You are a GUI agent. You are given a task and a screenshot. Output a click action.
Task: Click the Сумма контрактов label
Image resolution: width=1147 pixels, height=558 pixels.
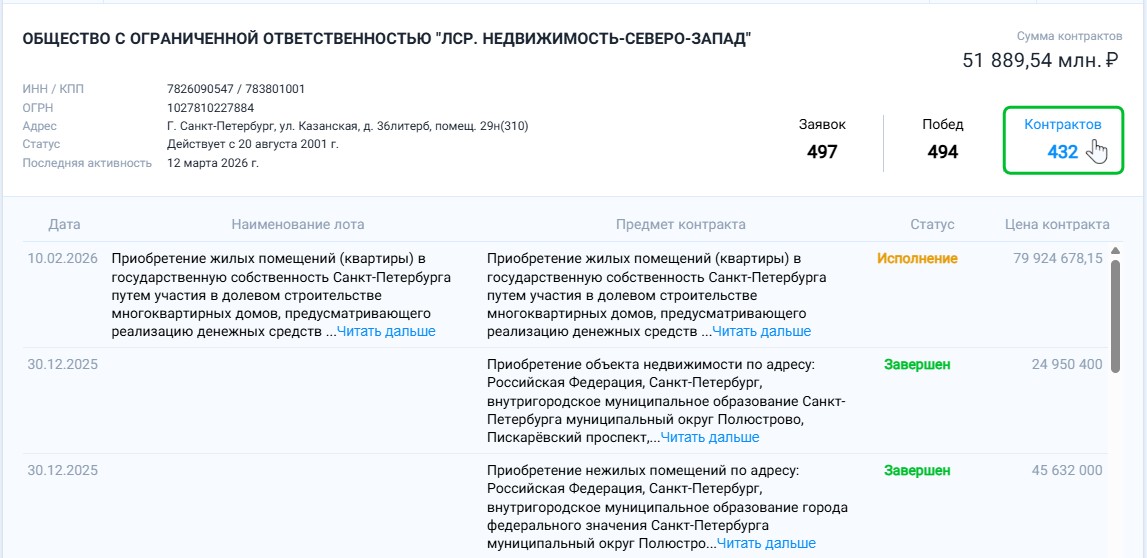pyautogui.click(x=1069, y=36)
